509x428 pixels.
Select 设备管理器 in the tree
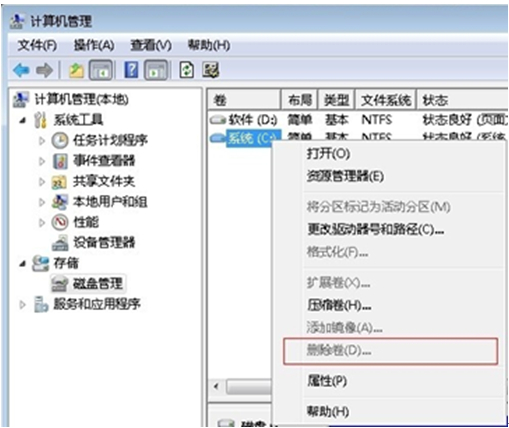point(104,242)
